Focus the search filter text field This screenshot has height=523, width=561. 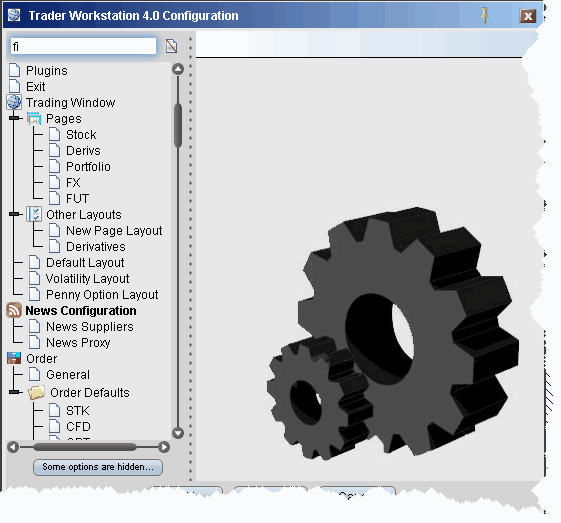pos(83,47)
